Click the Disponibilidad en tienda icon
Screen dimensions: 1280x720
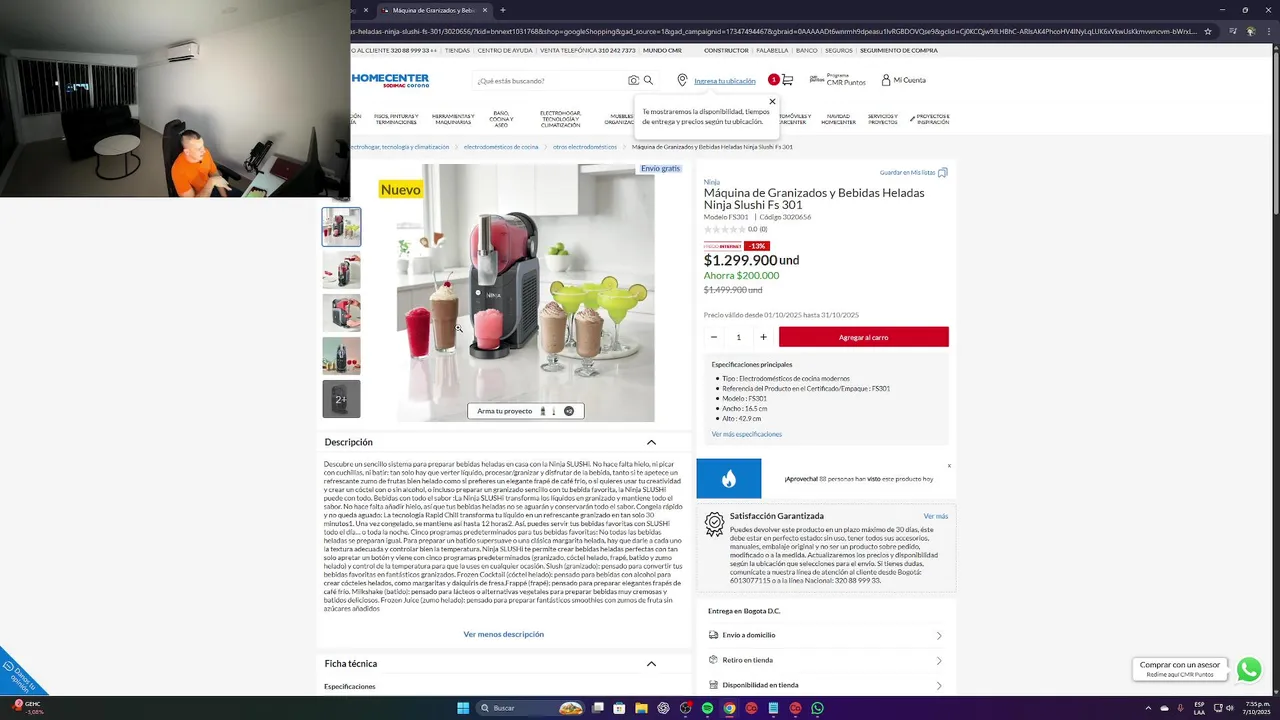714,685
